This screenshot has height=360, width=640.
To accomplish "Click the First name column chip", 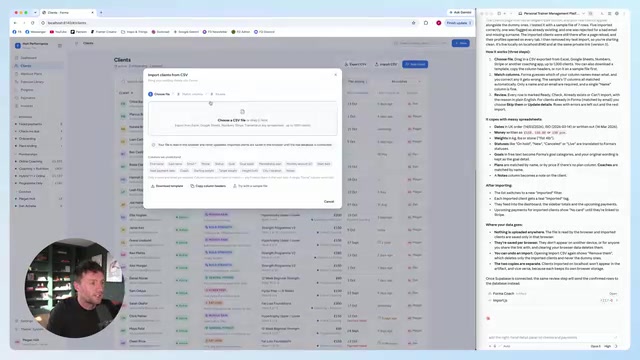I will coord(157,164).
